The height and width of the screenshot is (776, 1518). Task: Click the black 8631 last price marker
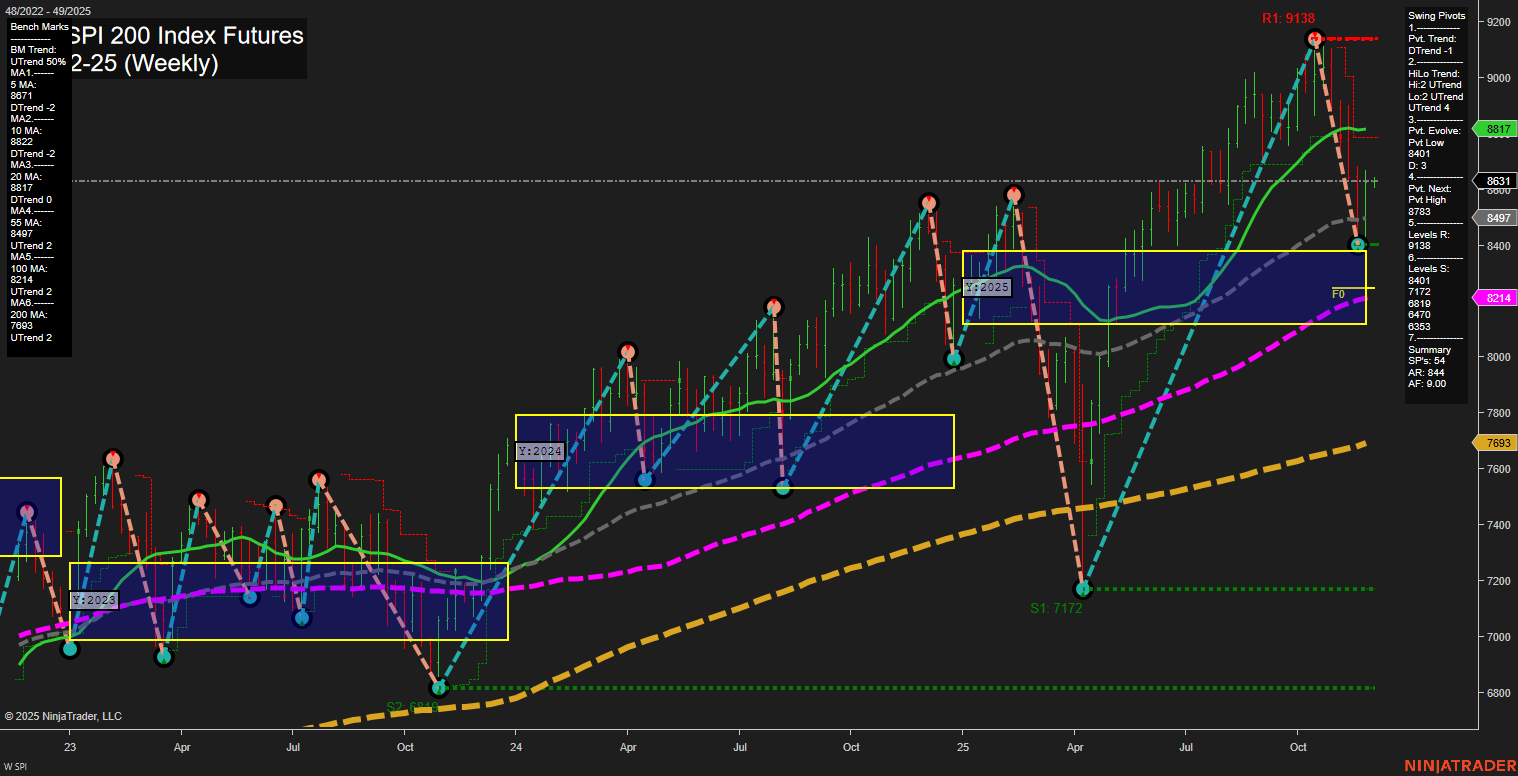1497,181
